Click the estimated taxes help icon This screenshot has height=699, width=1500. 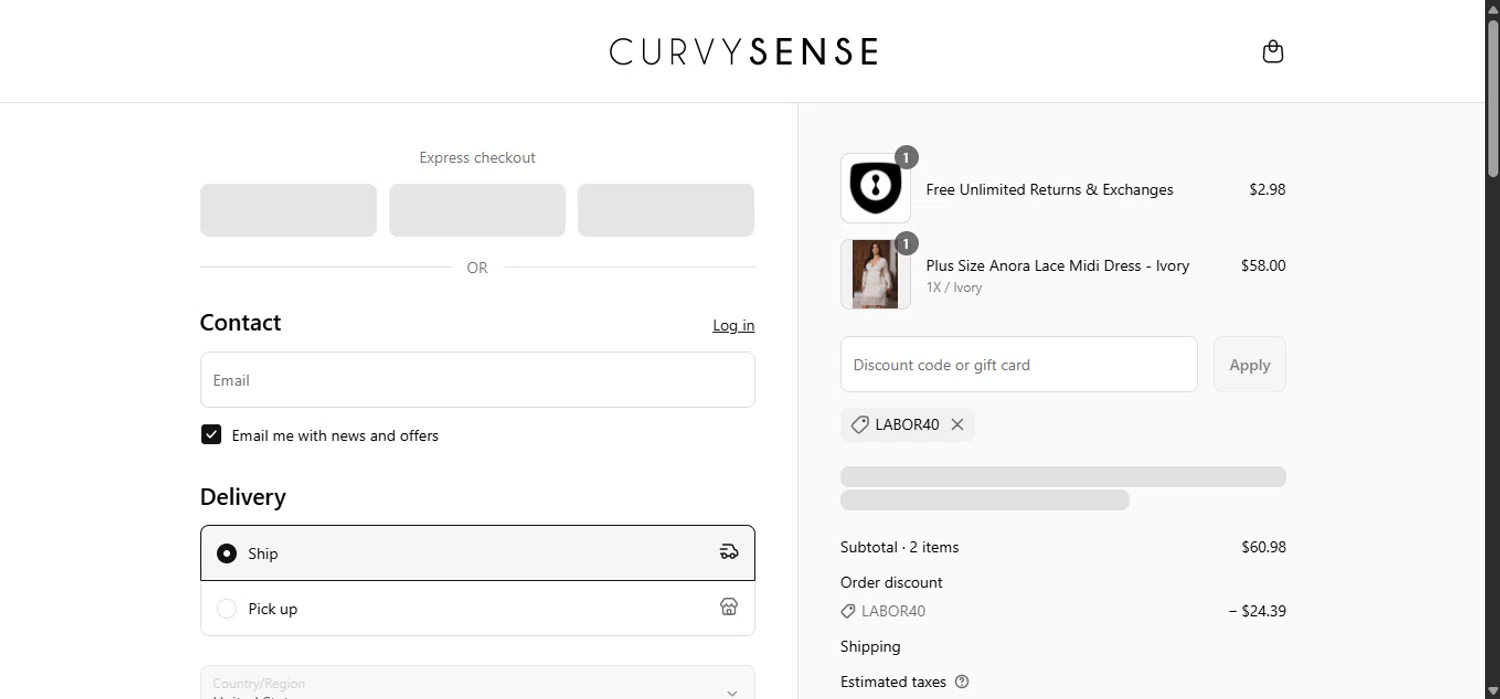(962, 682)
